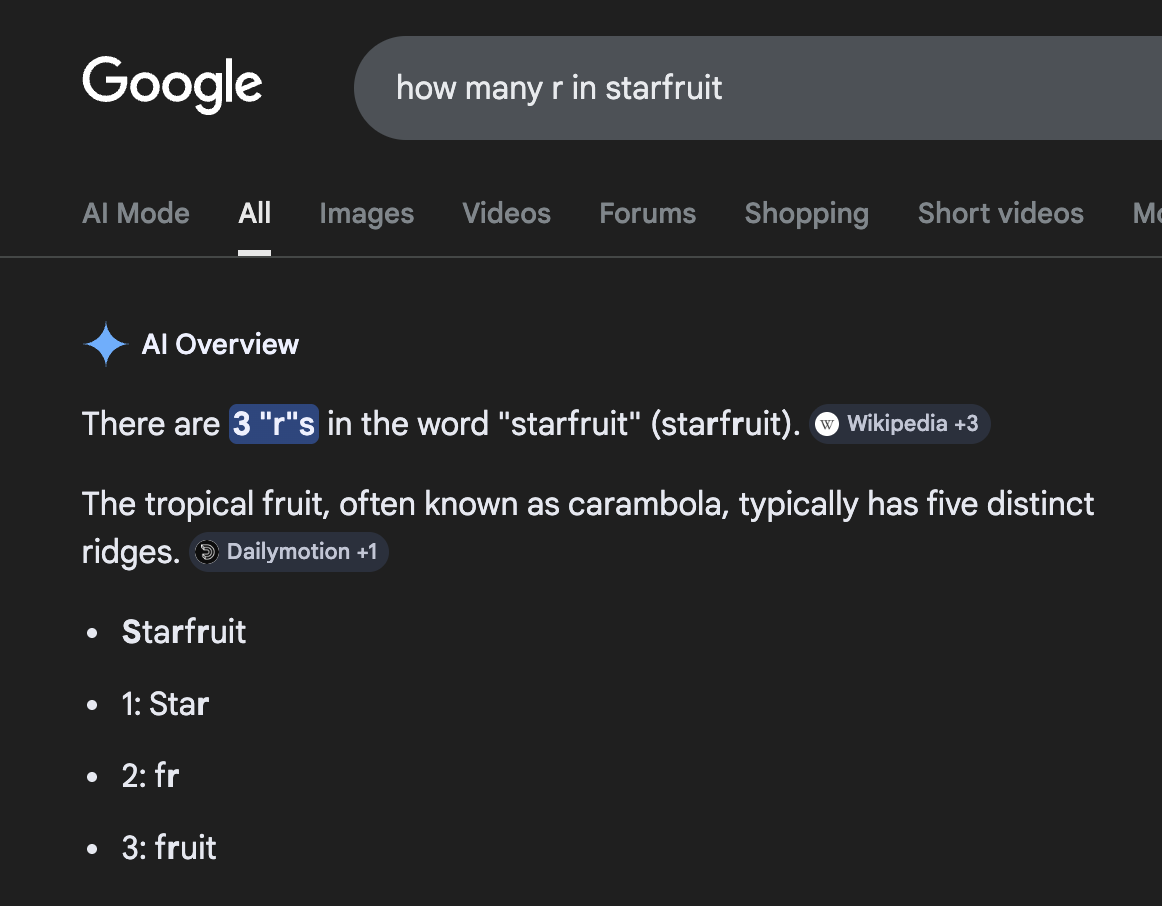This screenshot has height=906, width=1162.
Task: Go to the Forums tab
Action: pyautogui.click(x=647, y=213)
